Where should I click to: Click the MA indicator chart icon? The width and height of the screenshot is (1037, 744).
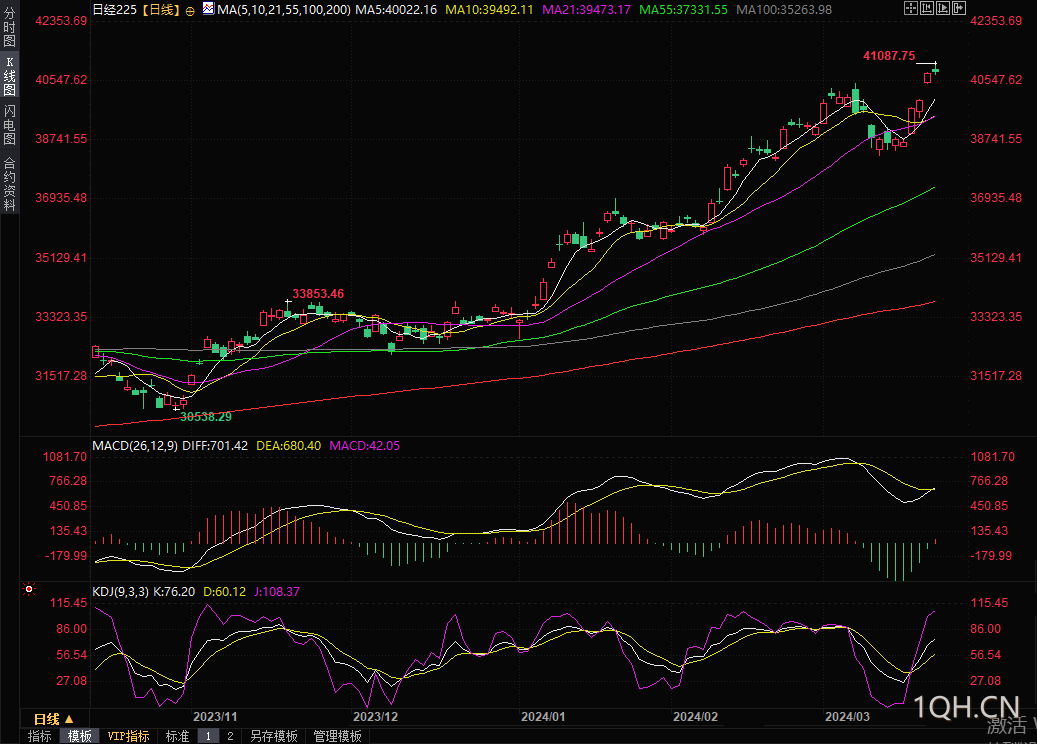click(x=207, y=8)
